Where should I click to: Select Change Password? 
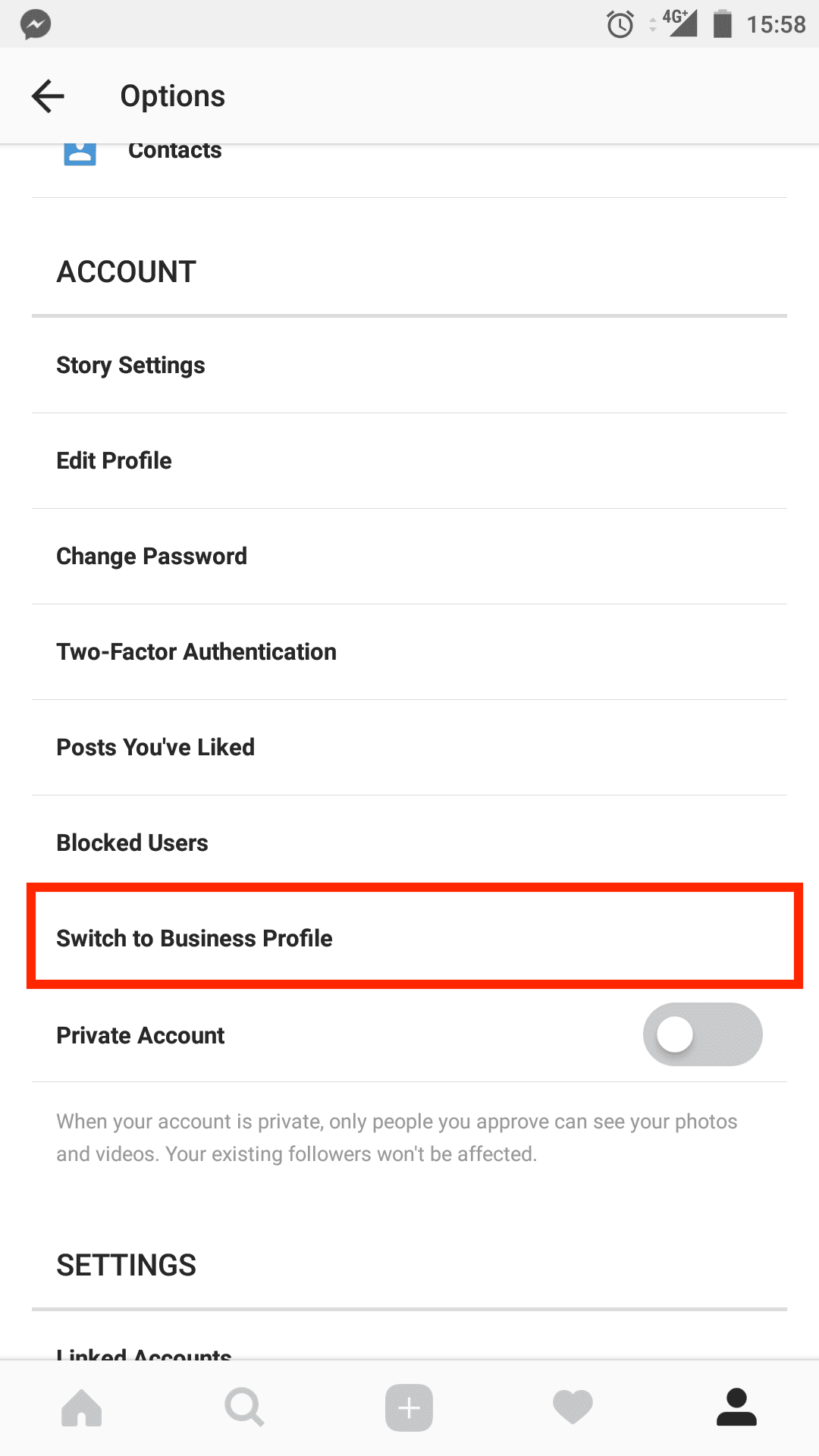(x=152, y=557)
